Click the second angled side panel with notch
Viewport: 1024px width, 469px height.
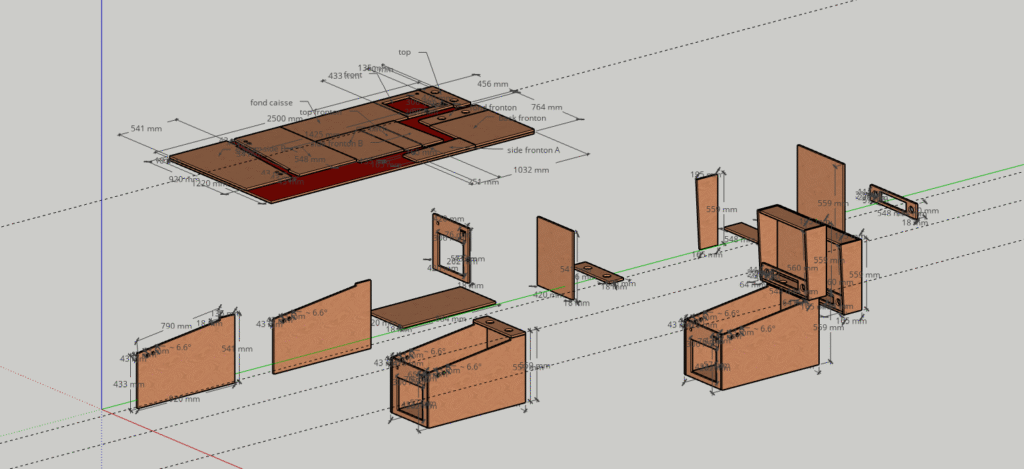click(320, 328)
